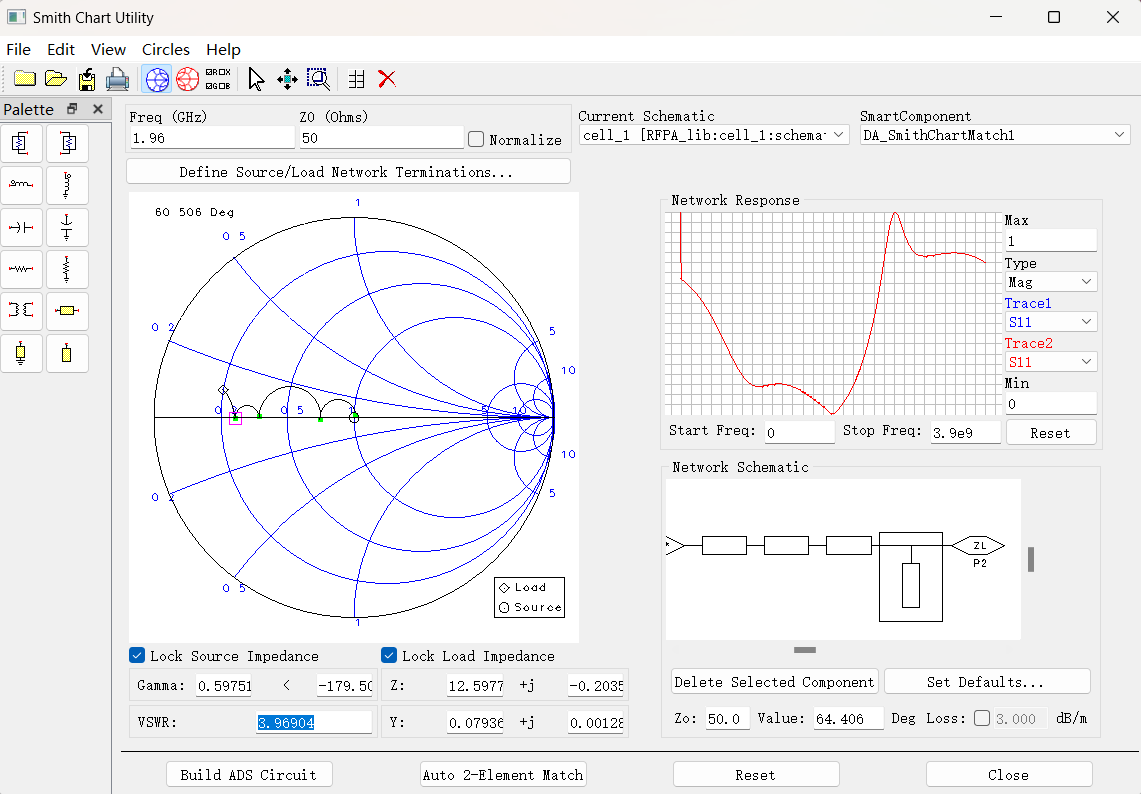Image resolution: width=1141 pixels, height=794 pixels.
Task: Open the SmartComponent dropdown
Action: click(994, 135)
